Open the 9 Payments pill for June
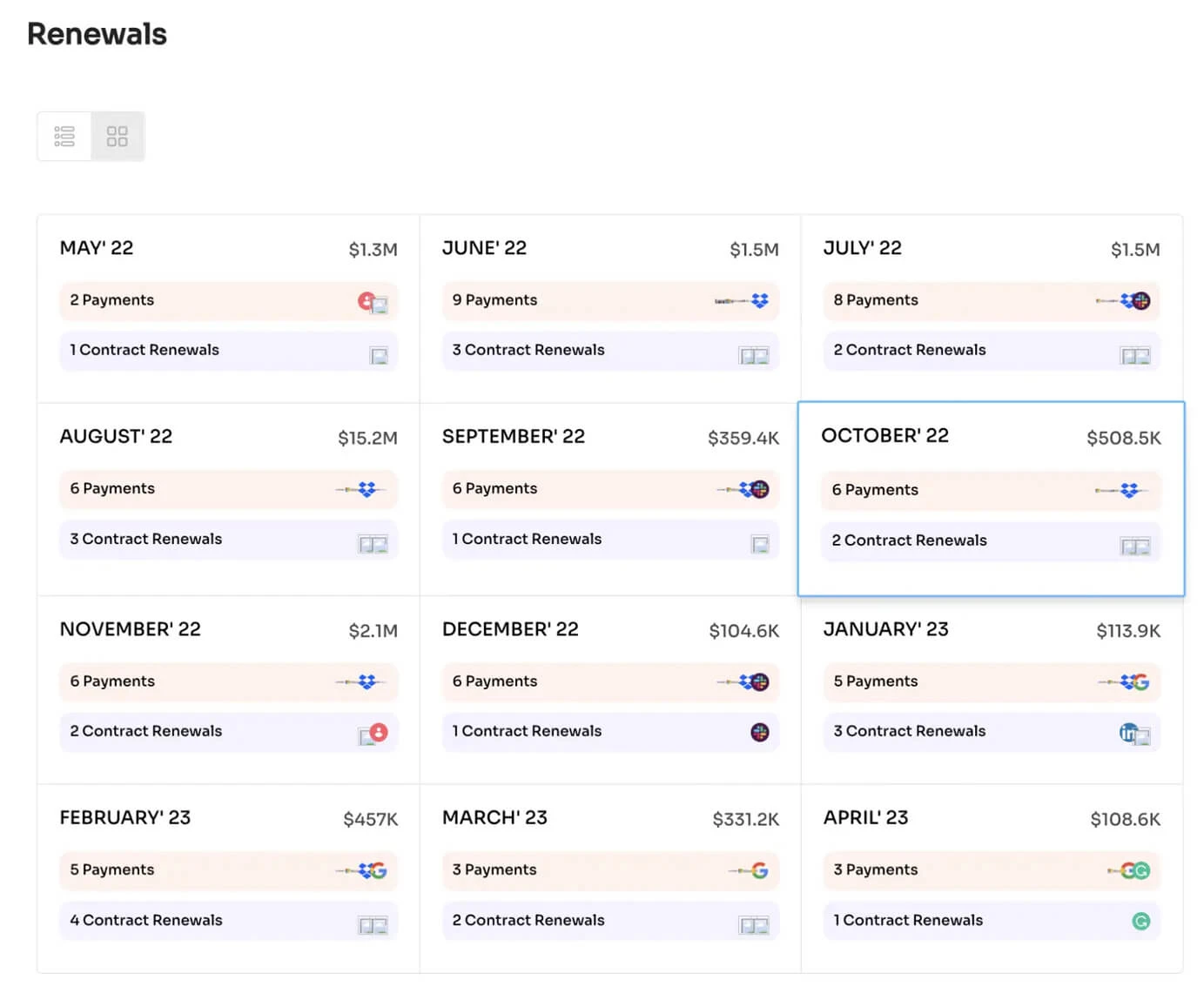Screen dimensions: 1204x1000 pyautogui.click(x=609, y=300)
